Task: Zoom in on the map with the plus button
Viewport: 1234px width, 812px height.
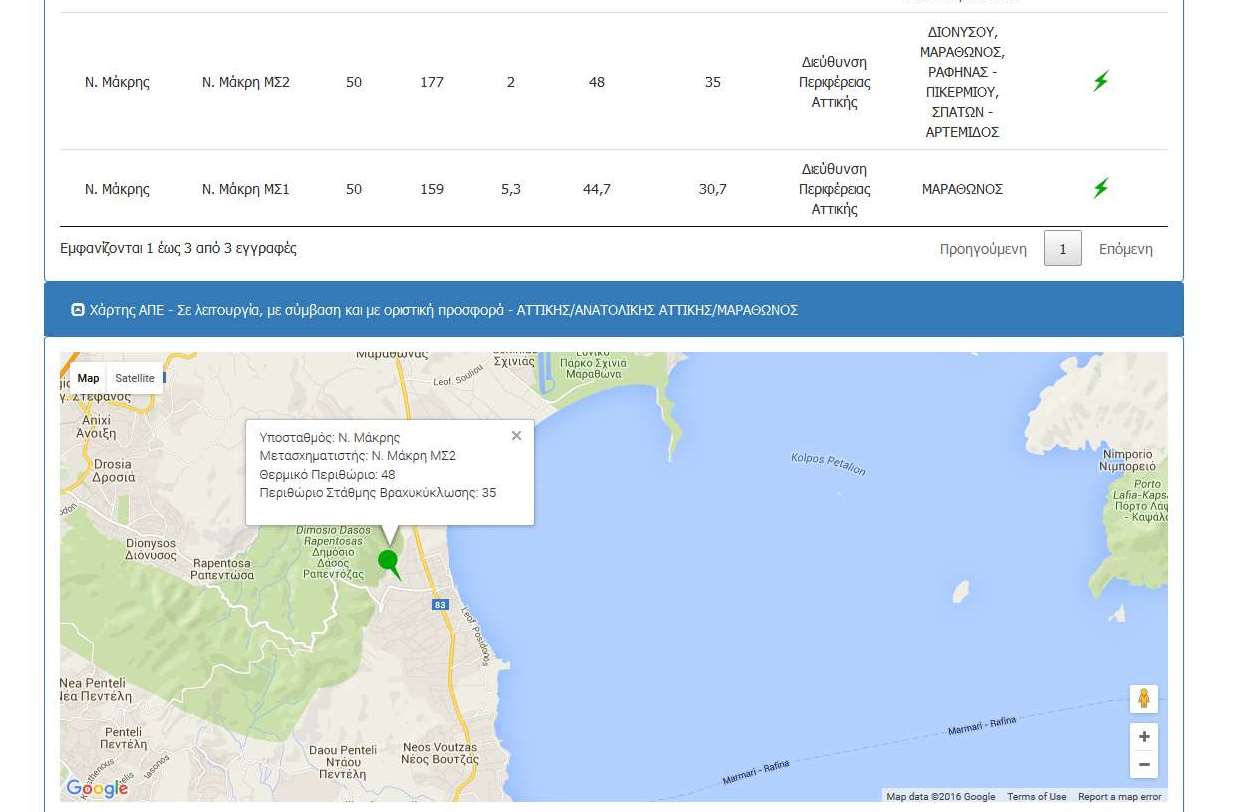Action: click(1144, 737)
